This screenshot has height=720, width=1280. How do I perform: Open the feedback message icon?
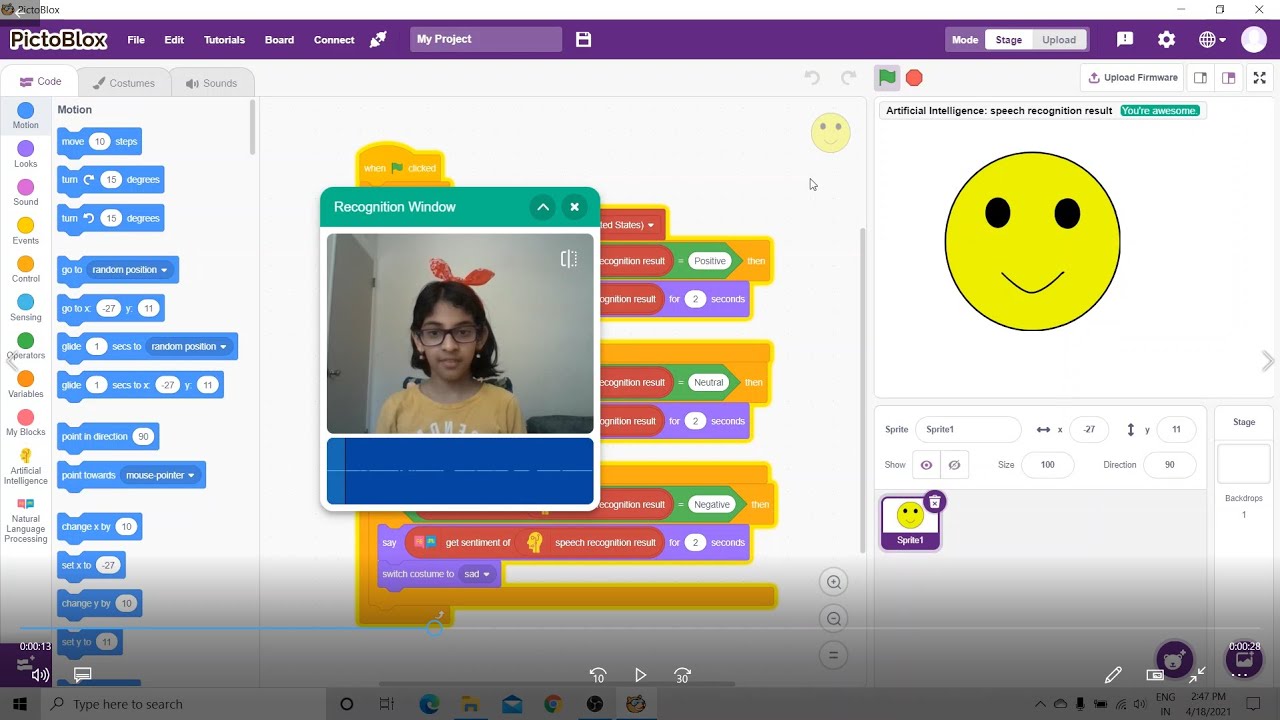[x=1125, y=39]
